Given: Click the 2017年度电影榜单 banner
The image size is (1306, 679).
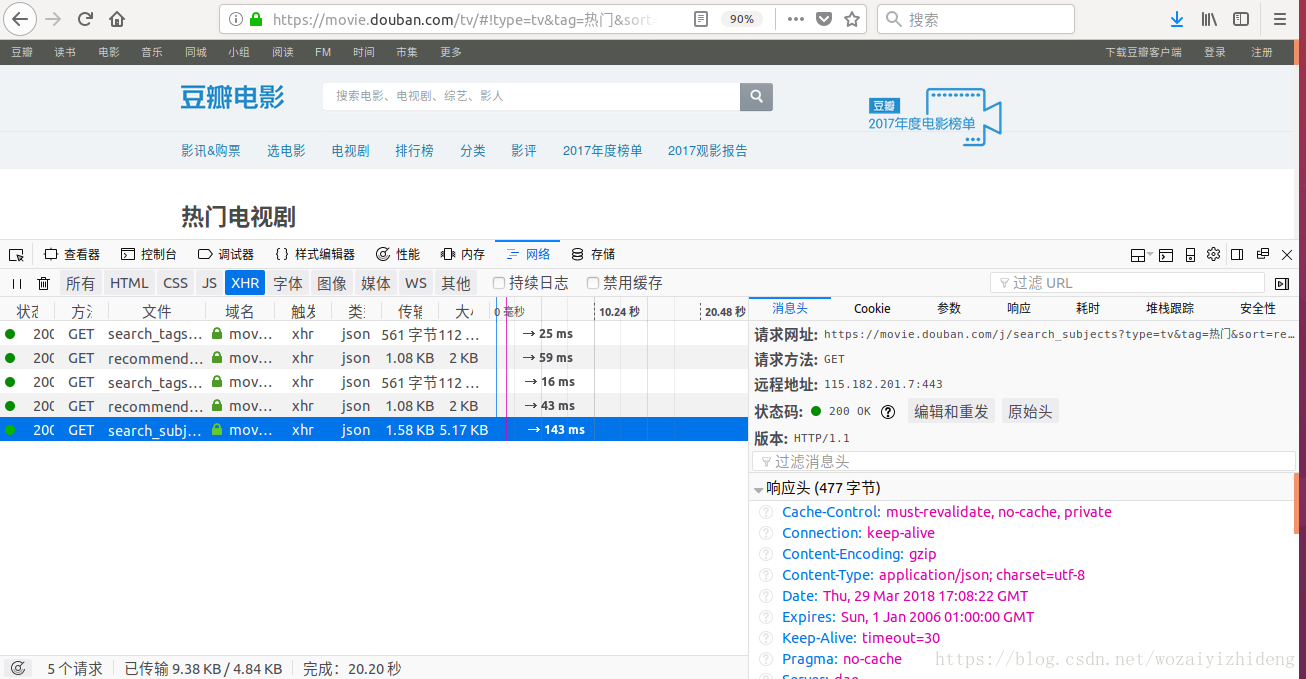Looking at the screenshot, I should pyautogui.click(x=934, y=117).
